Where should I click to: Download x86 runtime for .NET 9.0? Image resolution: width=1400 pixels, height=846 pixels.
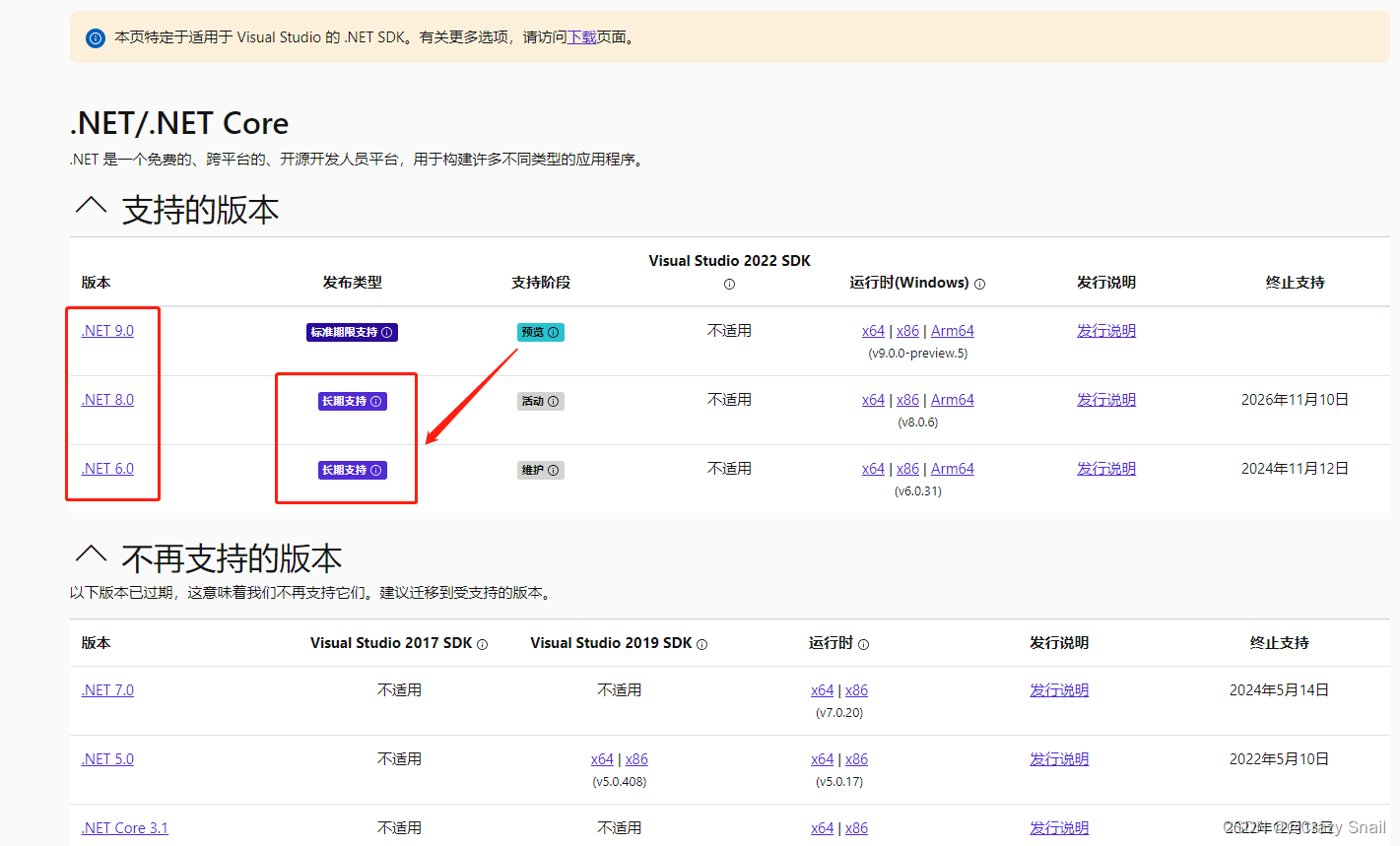(x=907, y=331)
